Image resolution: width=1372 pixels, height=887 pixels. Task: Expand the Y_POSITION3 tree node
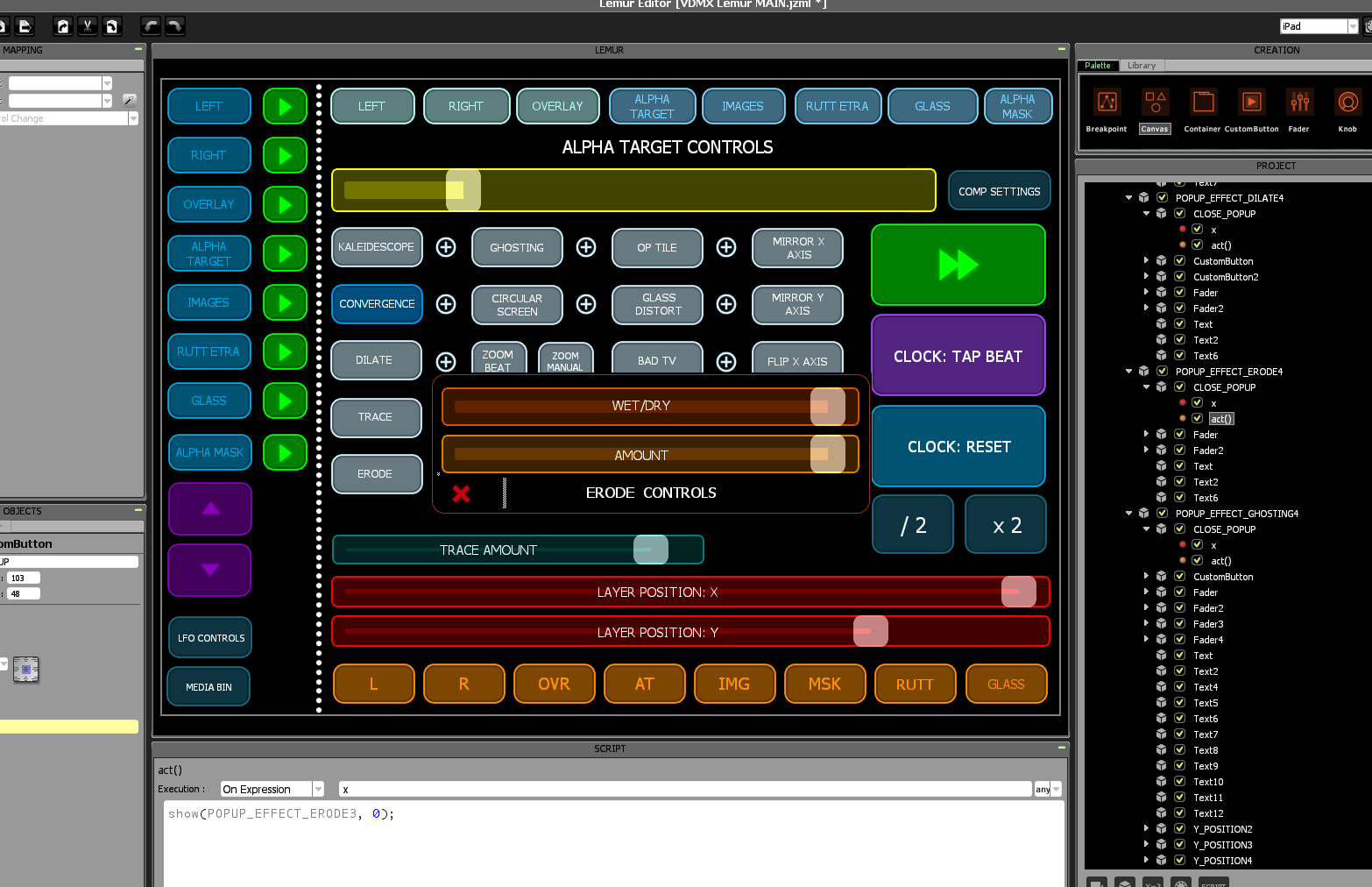(x=1146, y=844)
